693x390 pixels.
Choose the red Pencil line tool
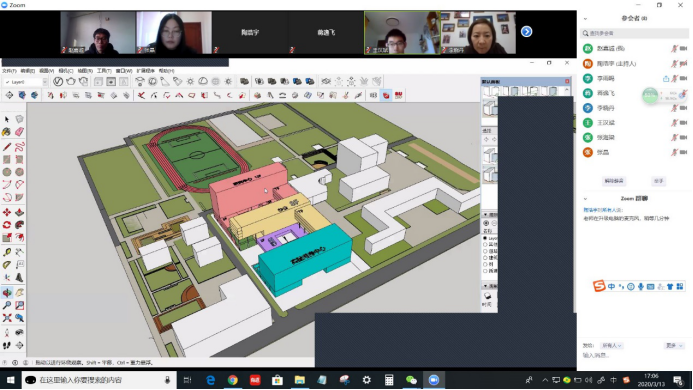(x=7, y=146)
